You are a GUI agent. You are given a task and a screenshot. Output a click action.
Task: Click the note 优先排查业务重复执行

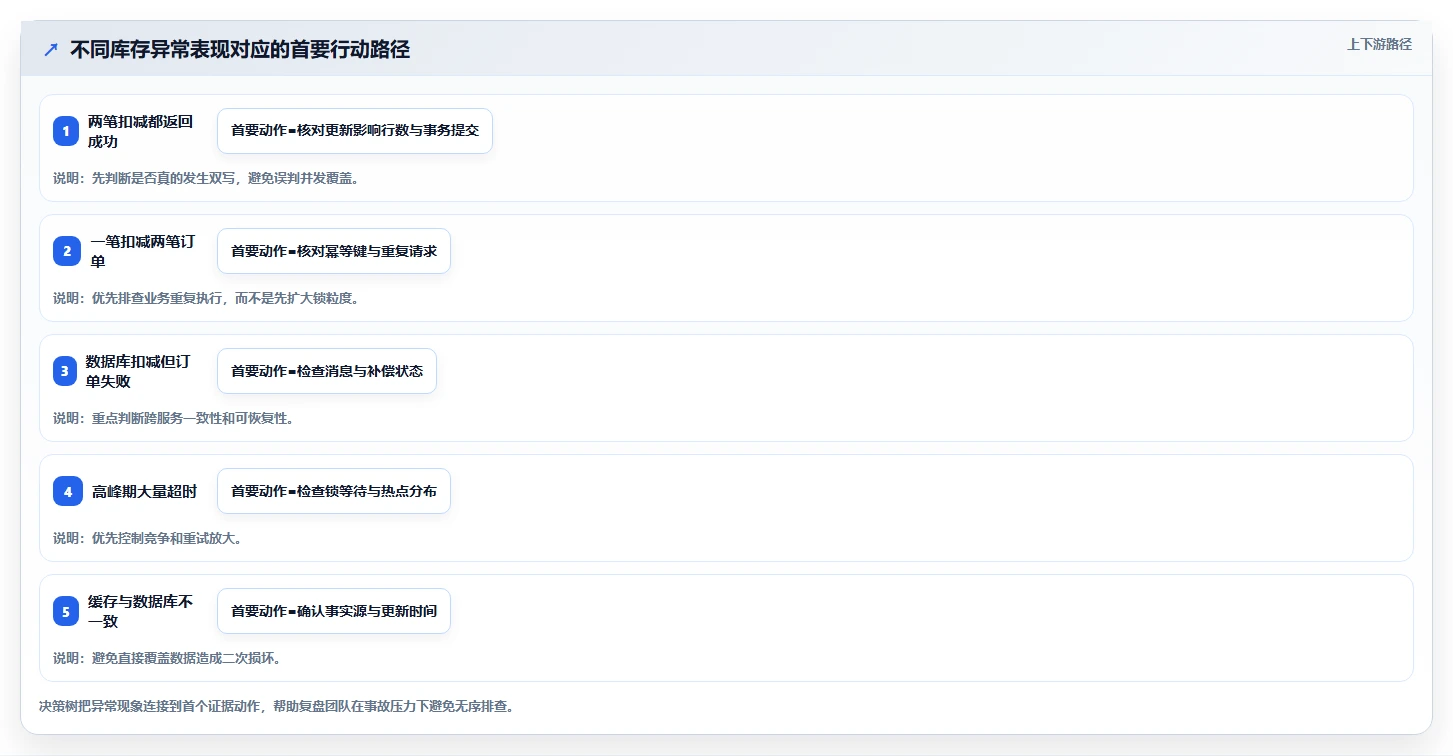tap(206, 298)
